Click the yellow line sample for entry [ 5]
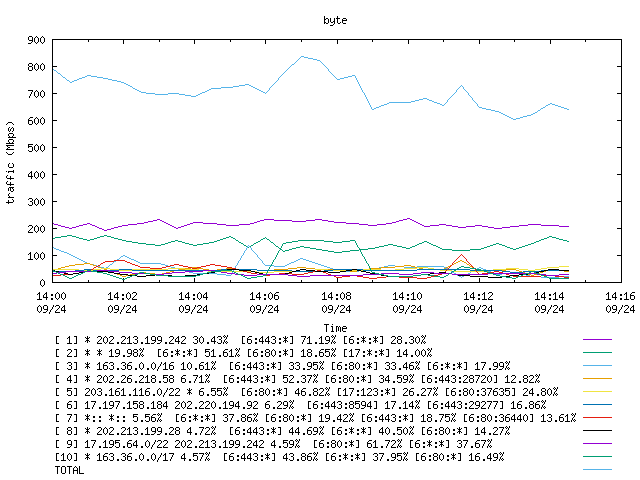Image resolution: width=640 pixels, height=480 pixels. coord(598,391)
